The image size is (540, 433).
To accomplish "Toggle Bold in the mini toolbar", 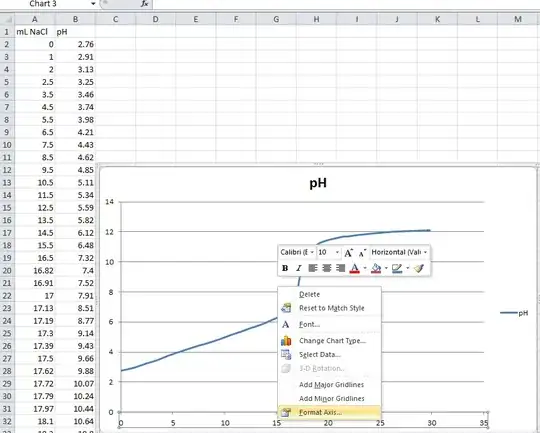I will 285,268.
